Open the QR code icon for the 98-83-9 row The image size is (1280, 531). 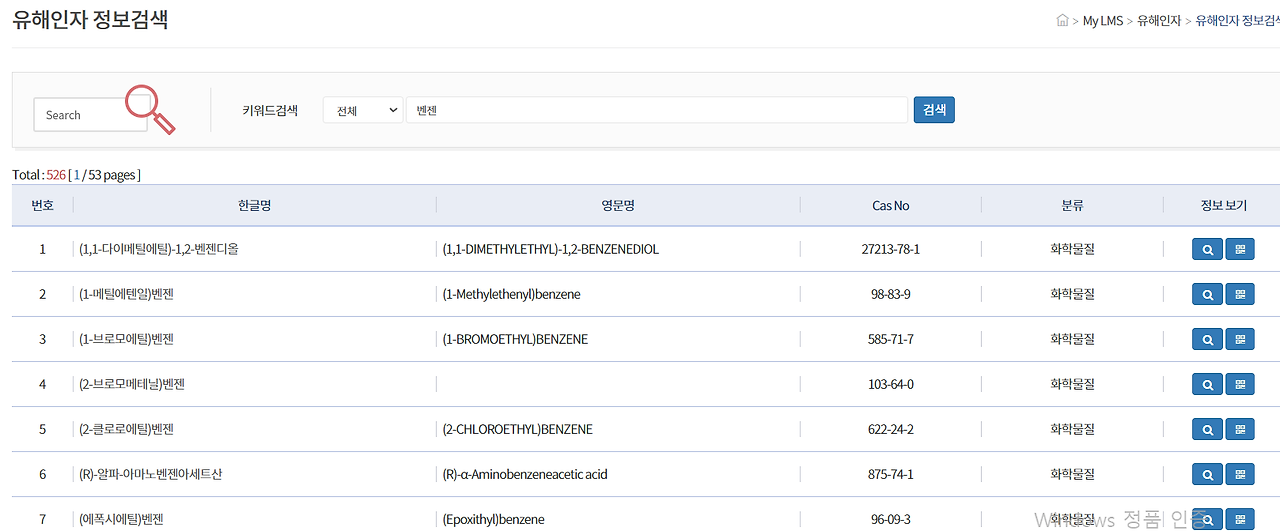(x=1240, y=295)
